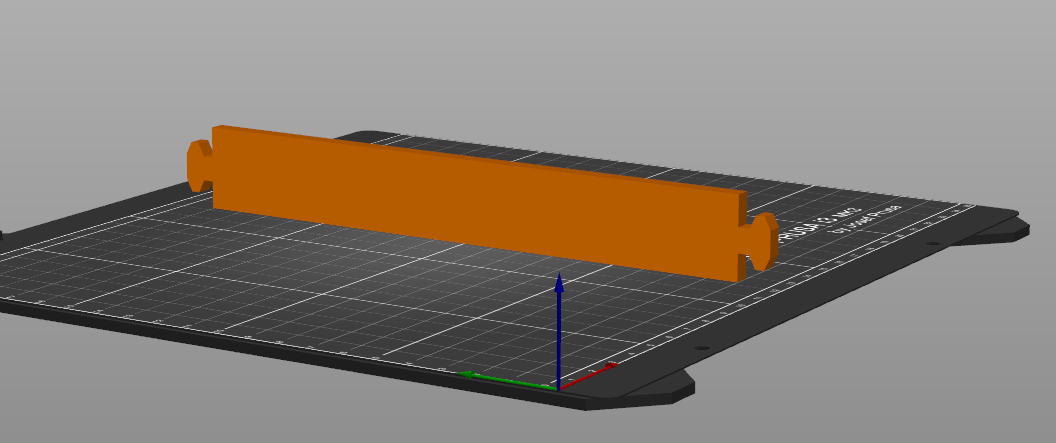Select the orange bar model on the bed

[480, 202]
